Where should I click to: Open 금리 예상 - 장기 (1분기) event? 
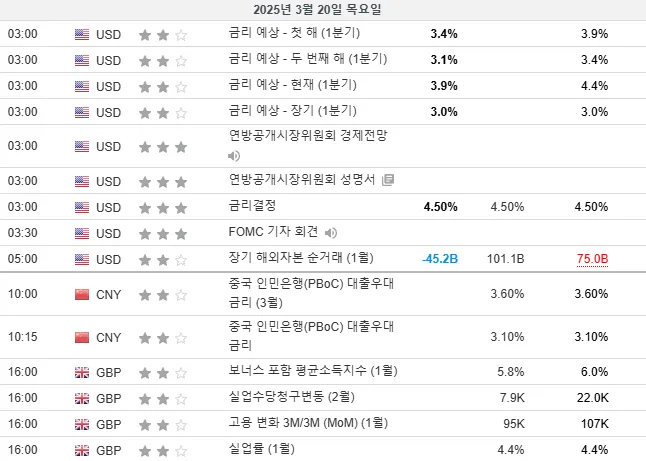293,111
